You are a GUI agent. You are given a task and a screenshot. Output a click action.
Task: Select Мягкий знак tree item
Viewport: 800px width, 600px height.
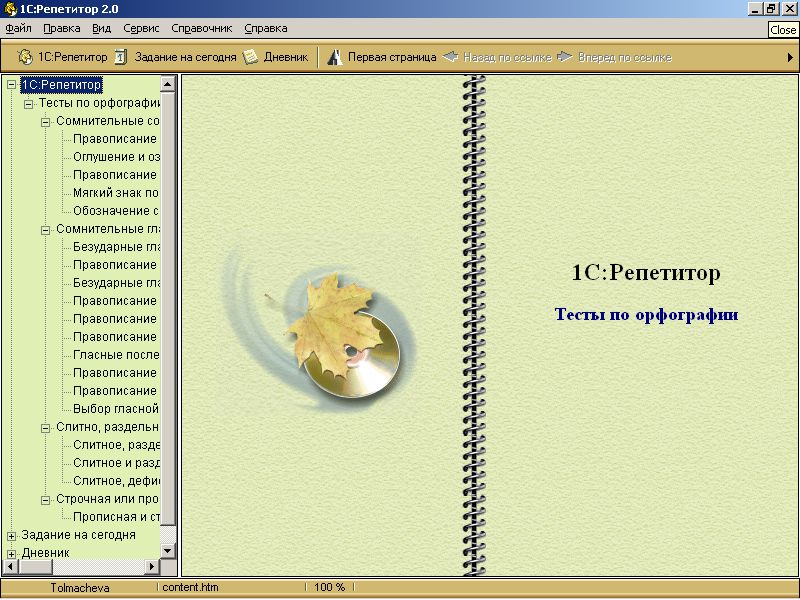(114, 193)
